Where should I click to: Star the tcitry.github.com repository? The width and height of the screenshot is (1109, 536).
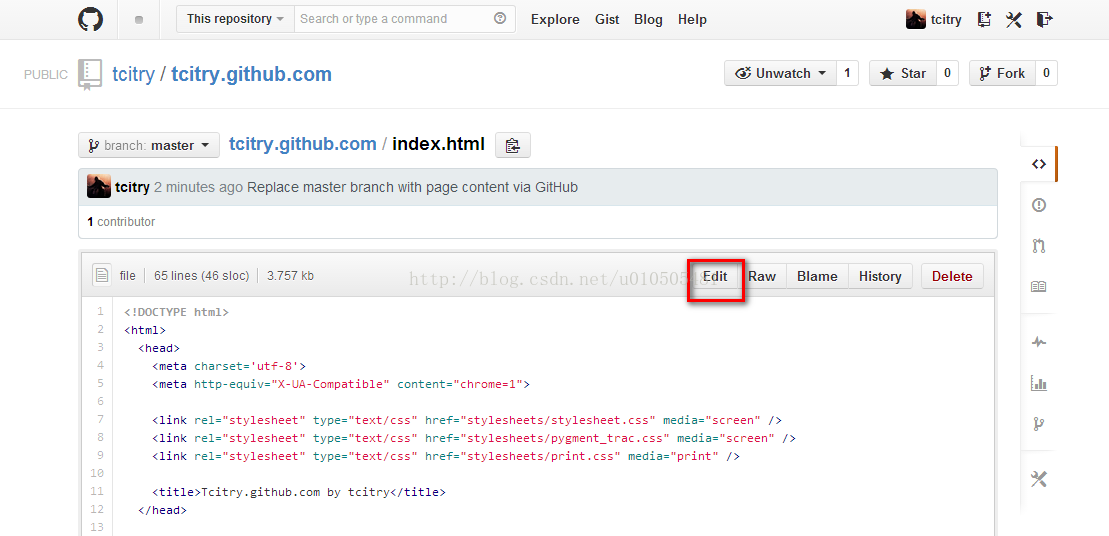click(x=903, y=73)
